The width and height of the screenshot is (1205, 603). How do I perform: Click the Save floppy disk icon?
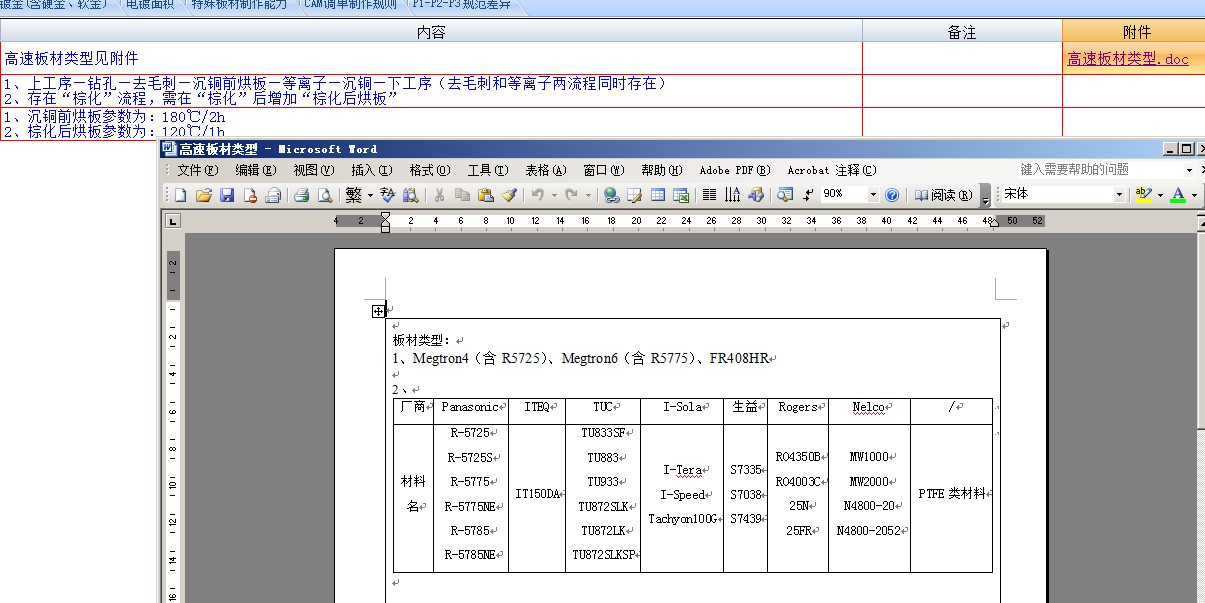click(x=227, y=195)
